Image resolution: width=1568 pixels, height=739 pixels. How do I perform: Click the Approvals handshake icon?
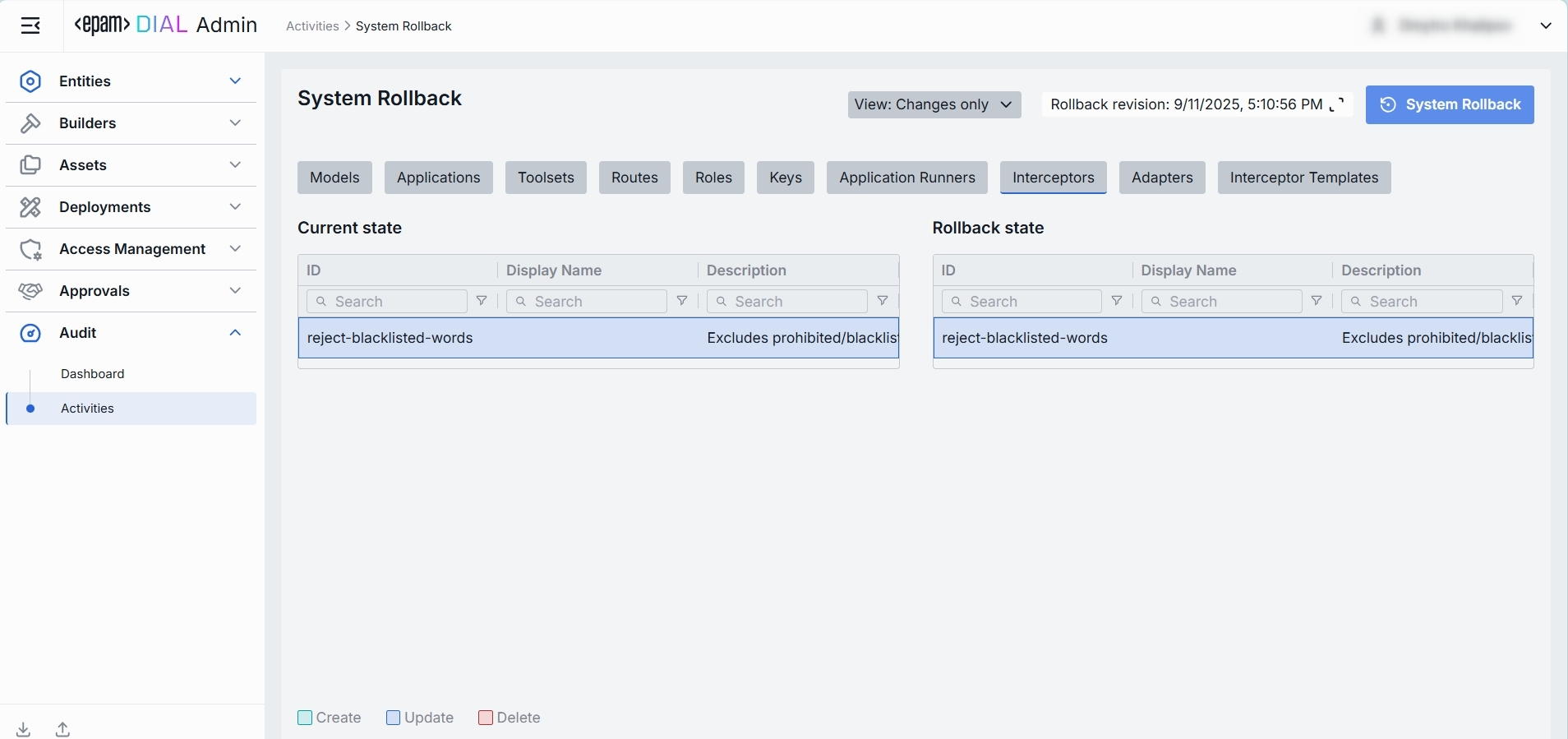click(x=30, y=291)
